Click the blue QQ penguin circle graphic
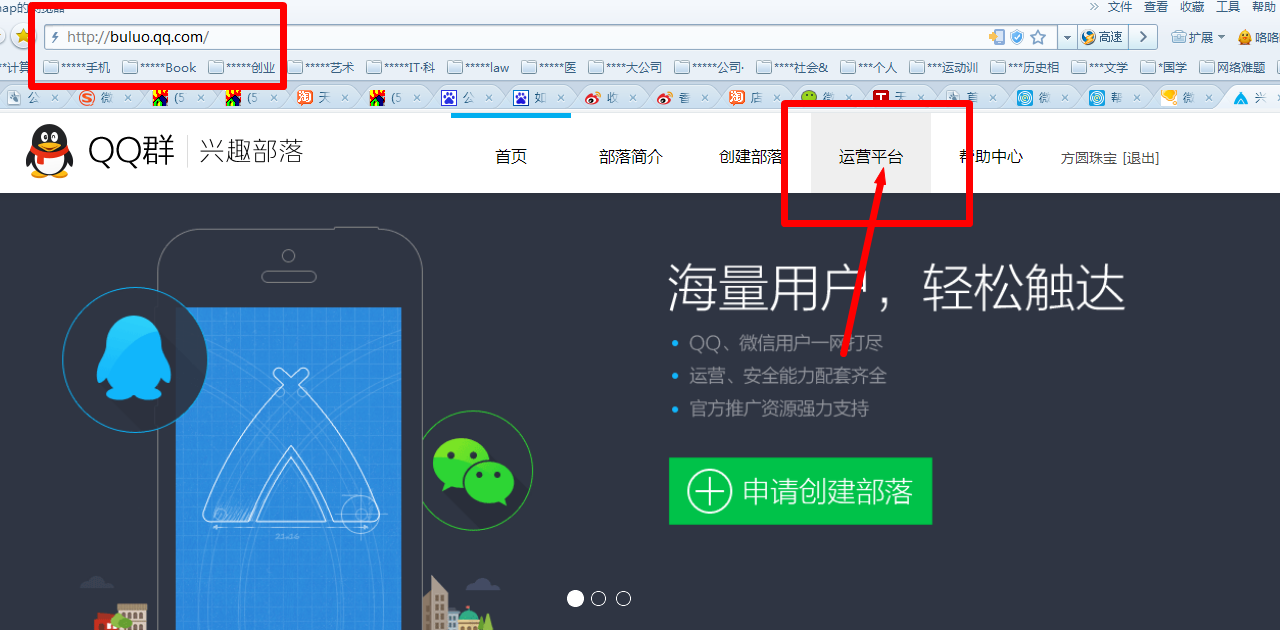The height and width of the screenshot is (630, 1280). pos(135,360)
